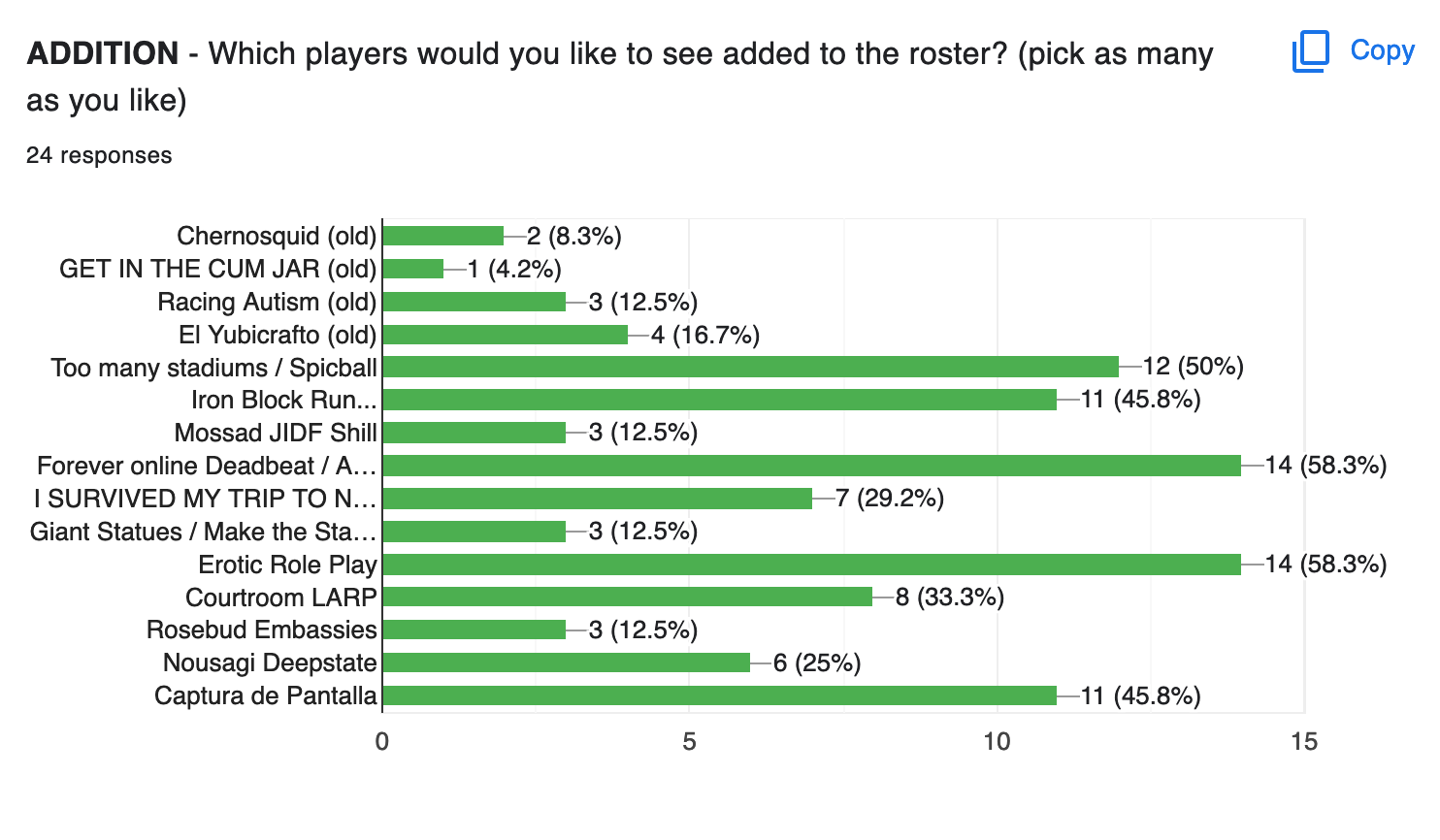Select the I SURVIVED MY TRIP bar

coord(598,499)
